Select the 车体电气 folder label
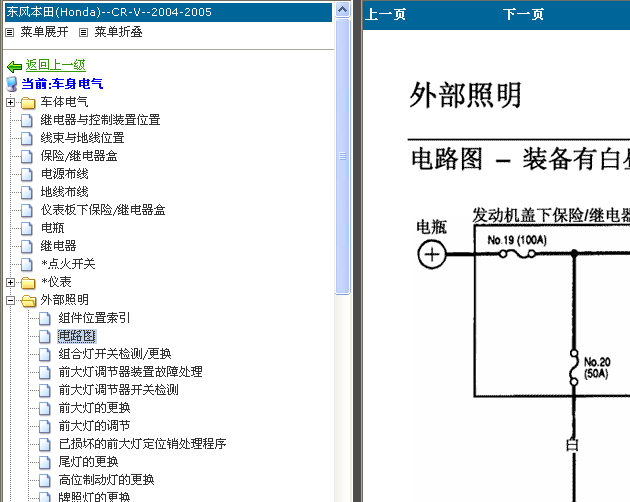The height and width of the screenshot is (502, 630). (64, 102)
